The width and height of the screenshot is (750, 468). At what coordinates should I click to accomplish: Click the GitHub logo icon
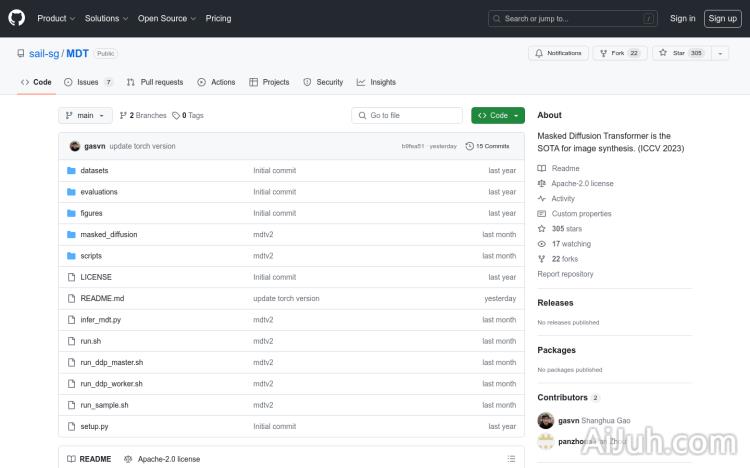pyautogui.click(x=18, y=18)
